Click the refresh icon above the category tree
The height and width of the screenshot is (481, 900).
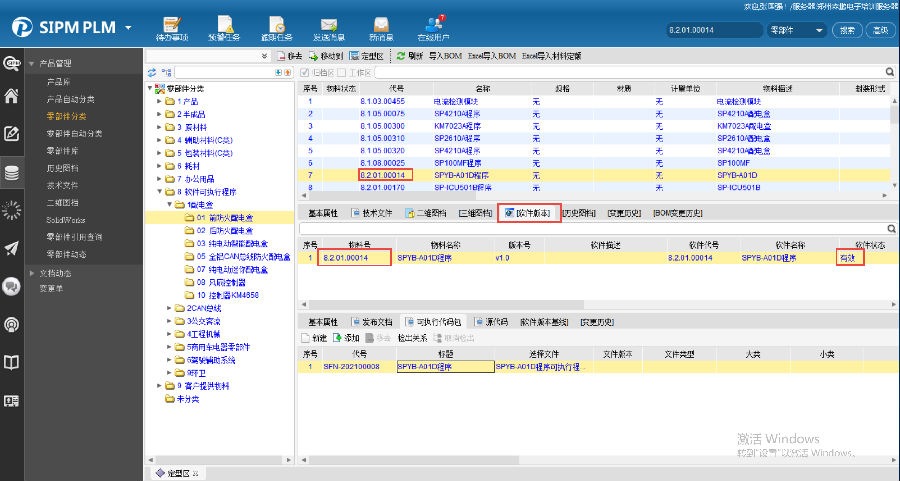[x=152, y=72]
